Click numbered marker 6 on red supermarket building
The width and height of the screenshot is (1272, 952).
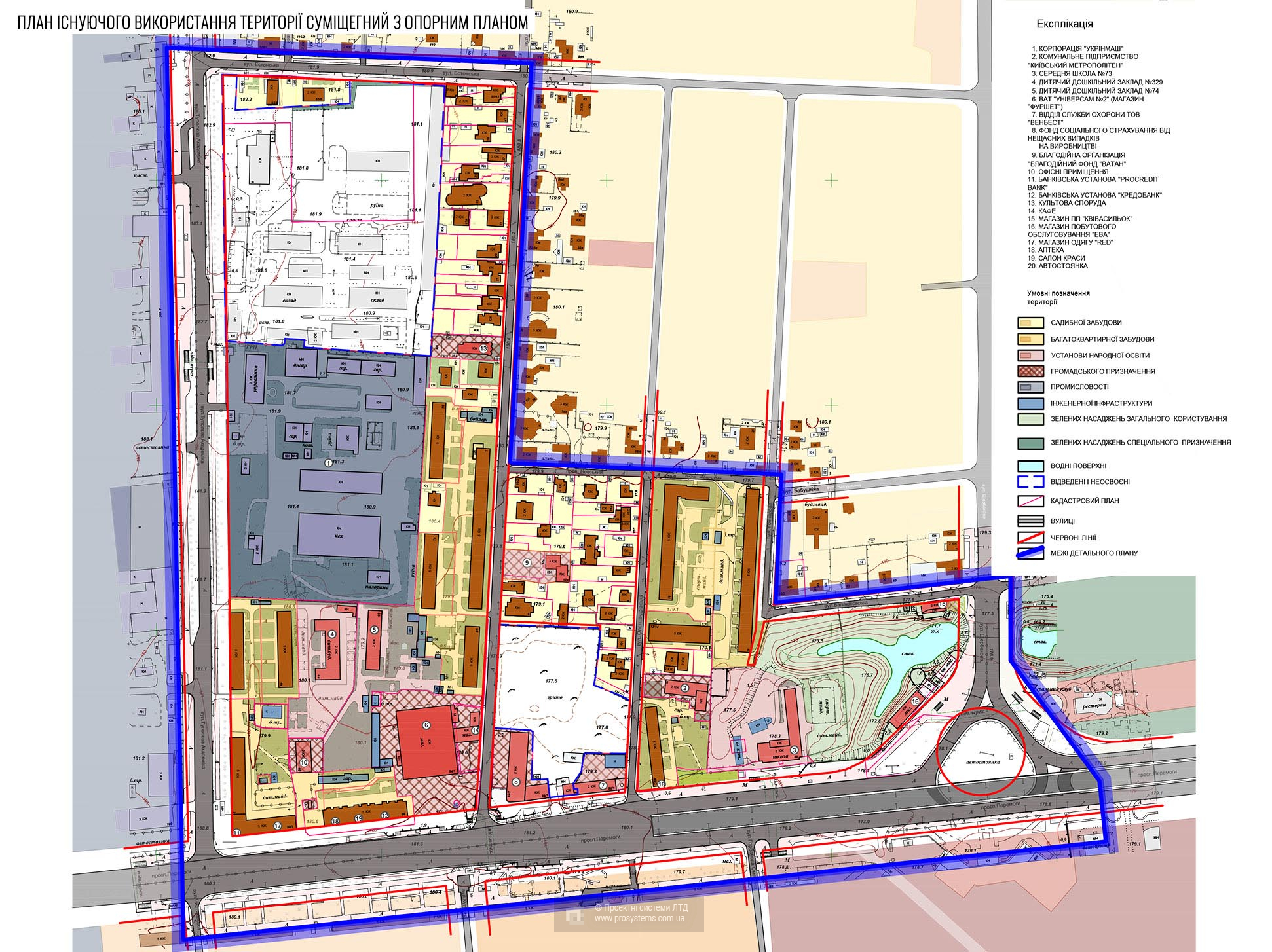pos(426,725)
